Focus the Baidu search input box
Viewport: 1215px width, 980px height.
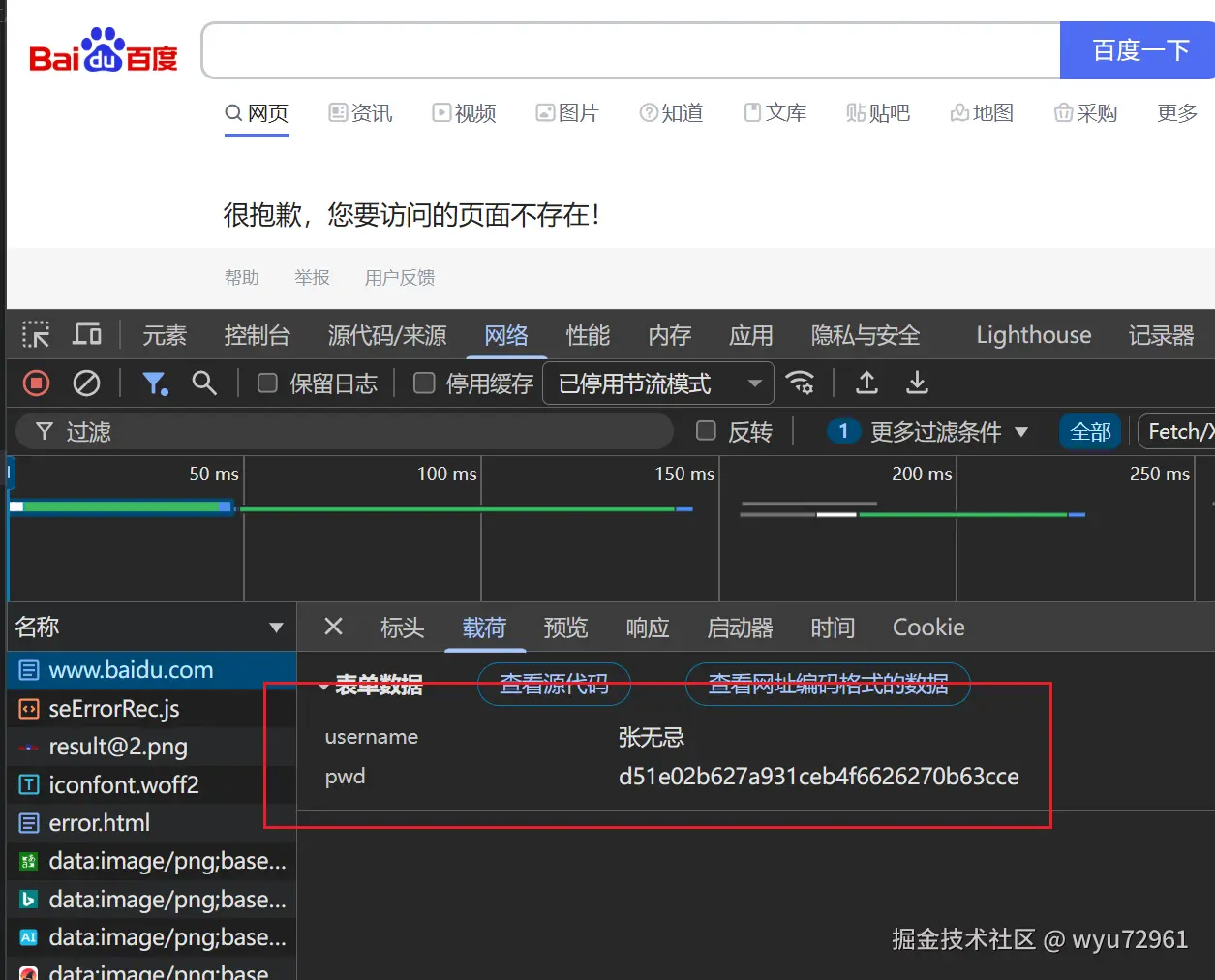click(631, 50)
